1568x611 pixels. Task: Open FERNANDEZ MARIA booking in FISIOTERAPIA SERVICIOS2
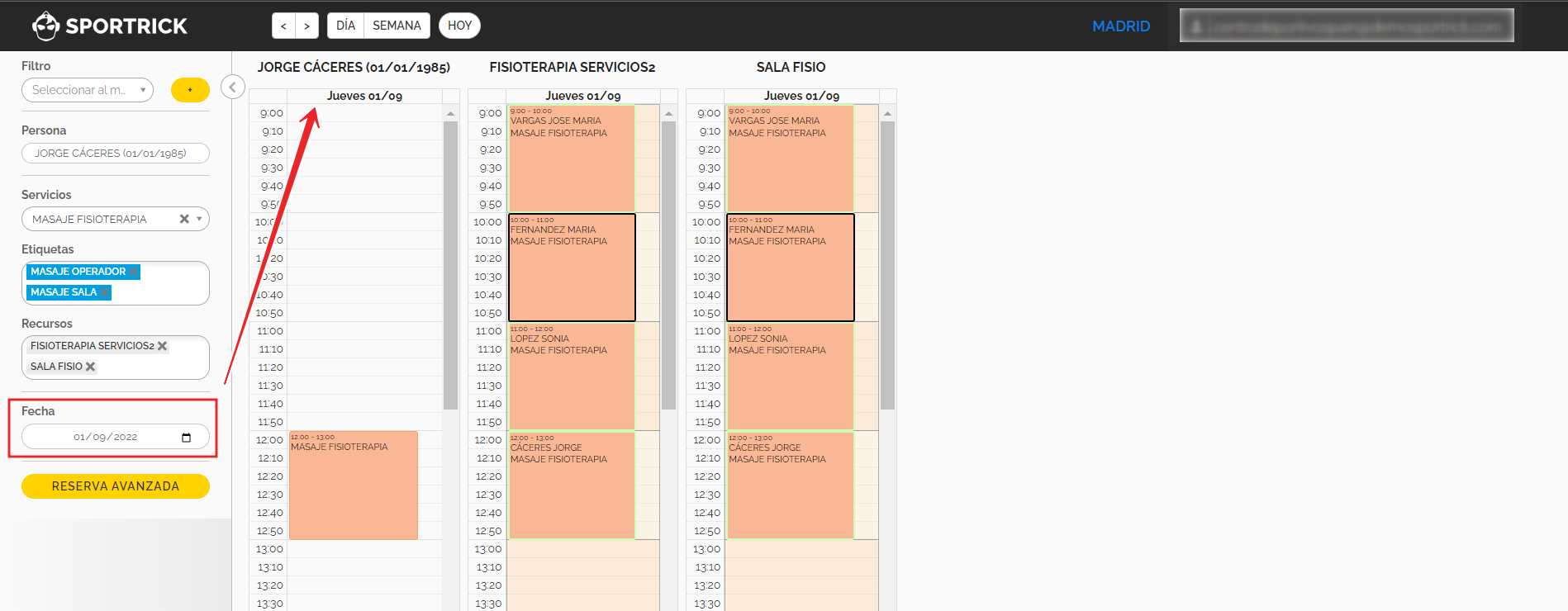pos(572,268)
